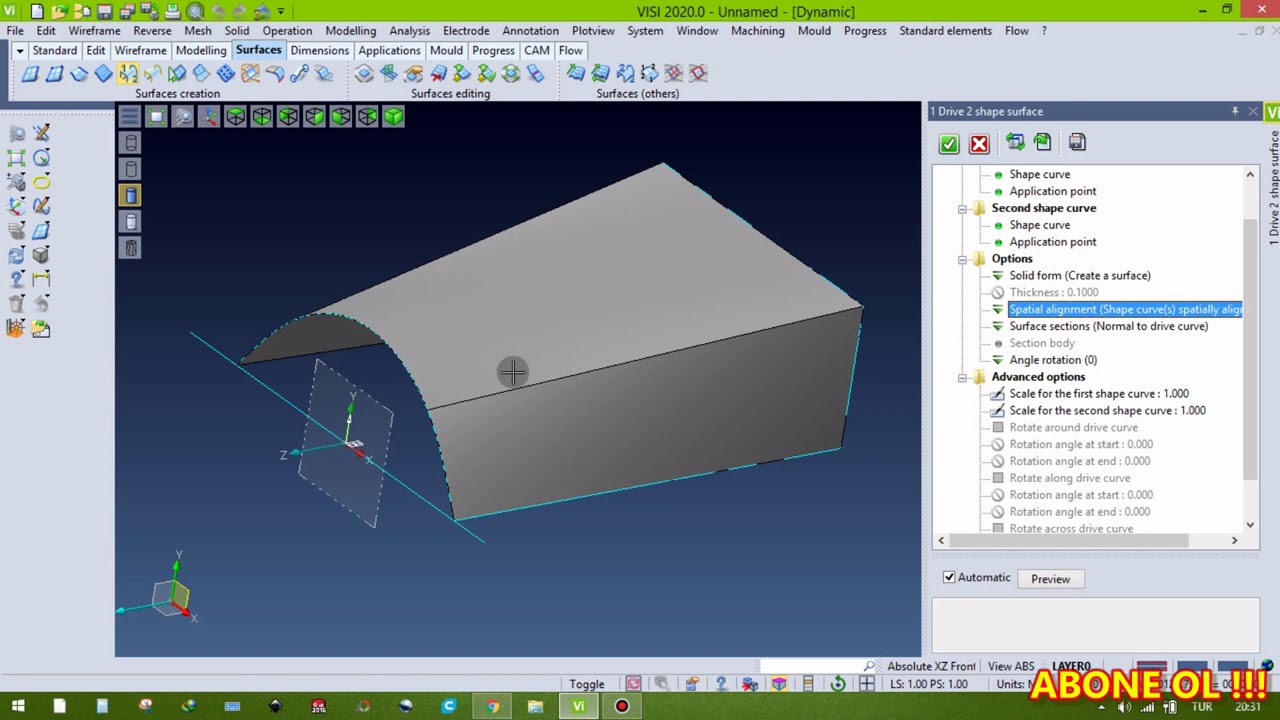Image resolution: width=1280 pixels, height=720 pixels.
Task: Click the Toggle label in status bar
Action: [587, 685]
